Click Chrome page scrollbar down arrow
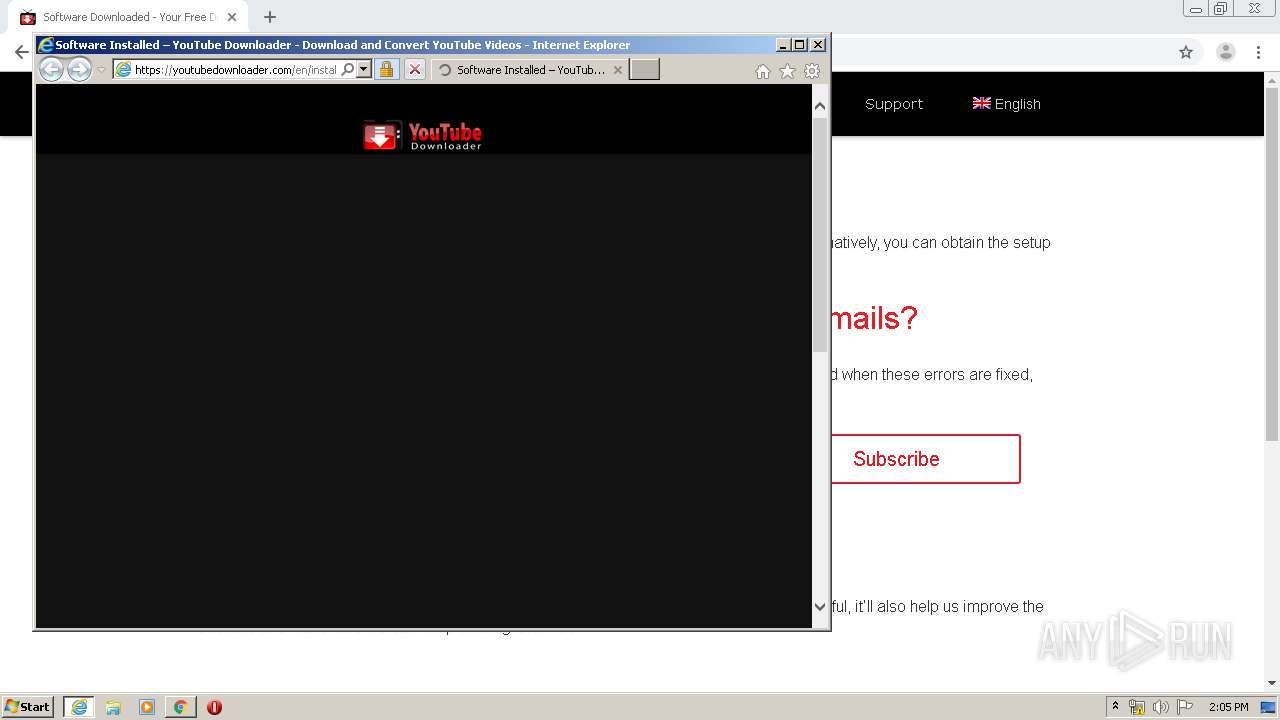The width and height of the screenshot is (1280, 720). pos(1272,684)
